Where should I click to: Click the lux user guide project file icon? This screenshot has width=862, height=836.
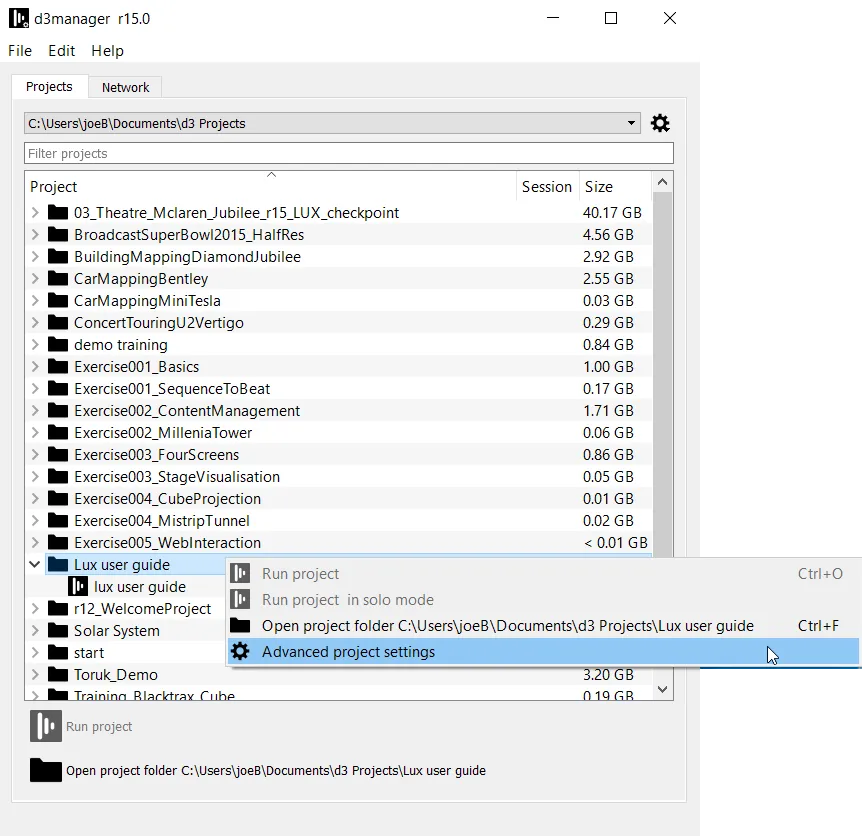click(80, 587)
